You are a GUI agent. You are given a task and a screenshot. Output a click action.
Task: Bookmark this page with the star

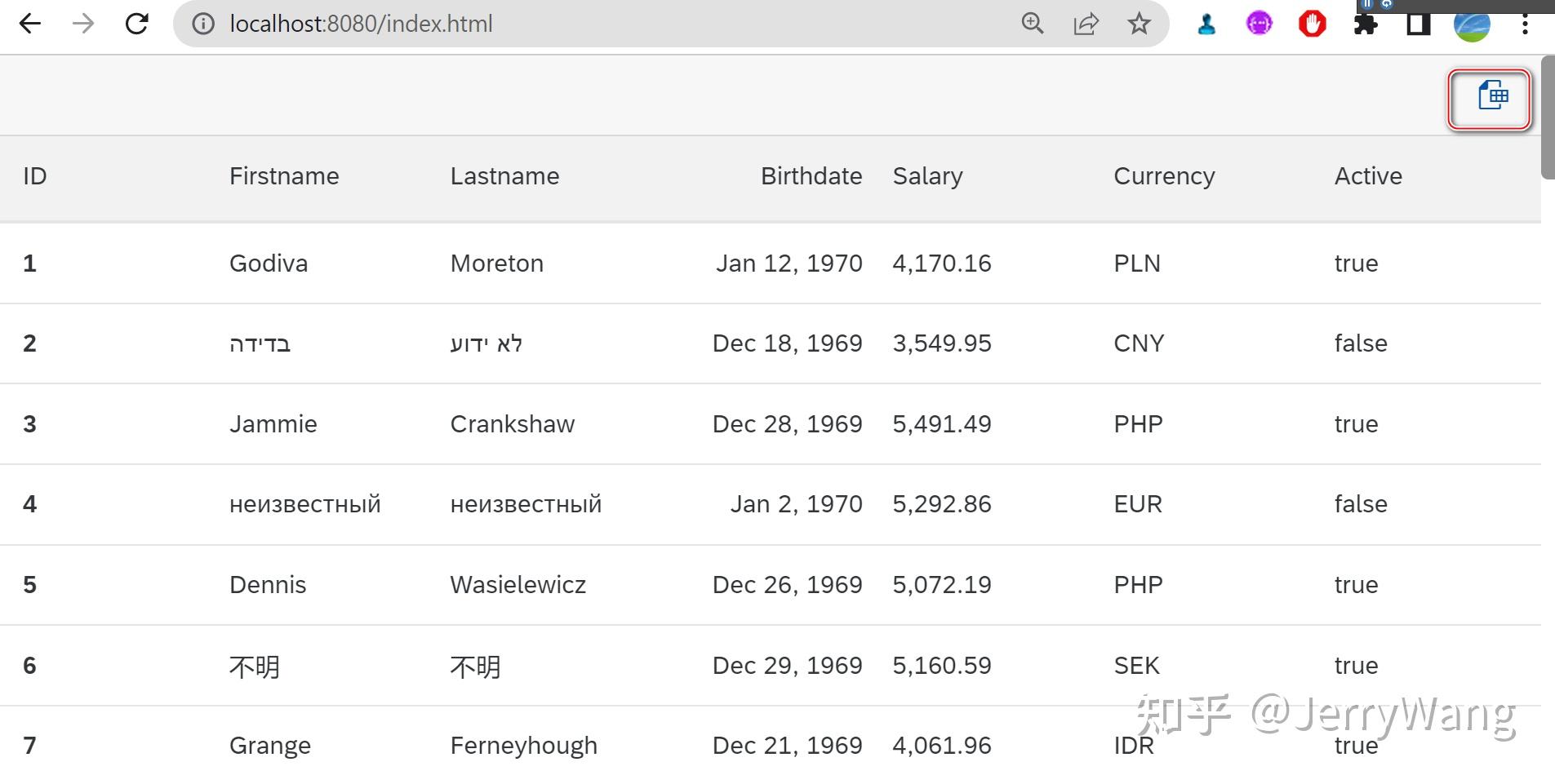pos(1139,24)
